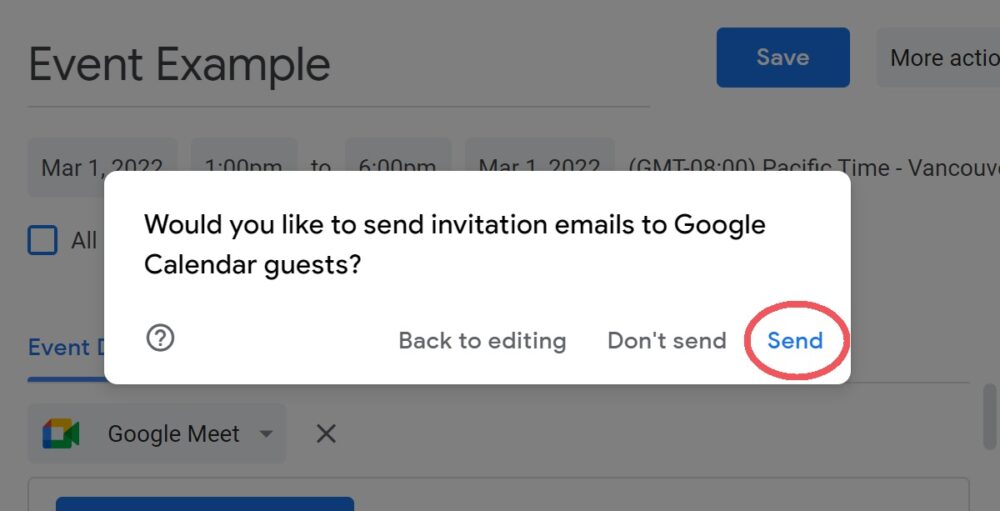Open the More actions menu
This screenshot has width=1000, height=511.
[x=940, y=57]
